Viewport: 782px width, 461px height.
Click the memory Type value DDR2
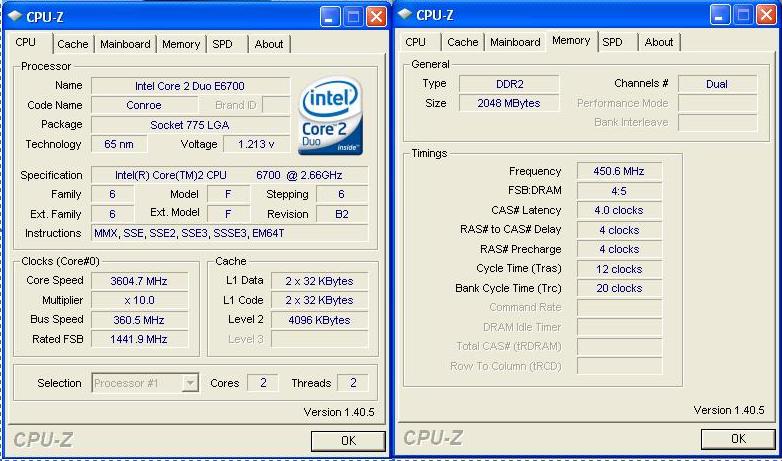(509, 84)
